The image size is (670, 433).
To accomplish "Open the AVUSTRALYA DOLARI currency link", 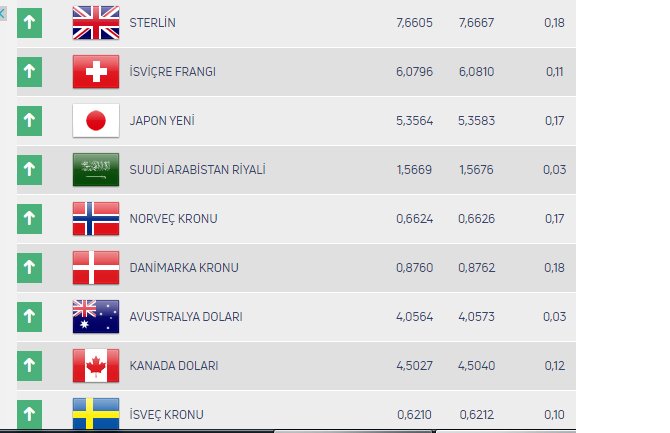I will tap(186, 316).
